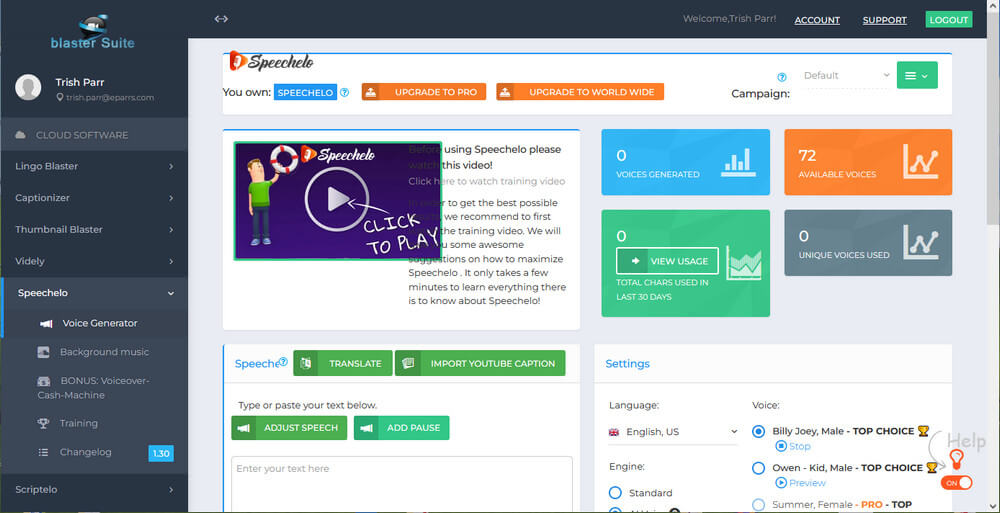
Task: Expand the Captionizer menu
Action: 94,198
